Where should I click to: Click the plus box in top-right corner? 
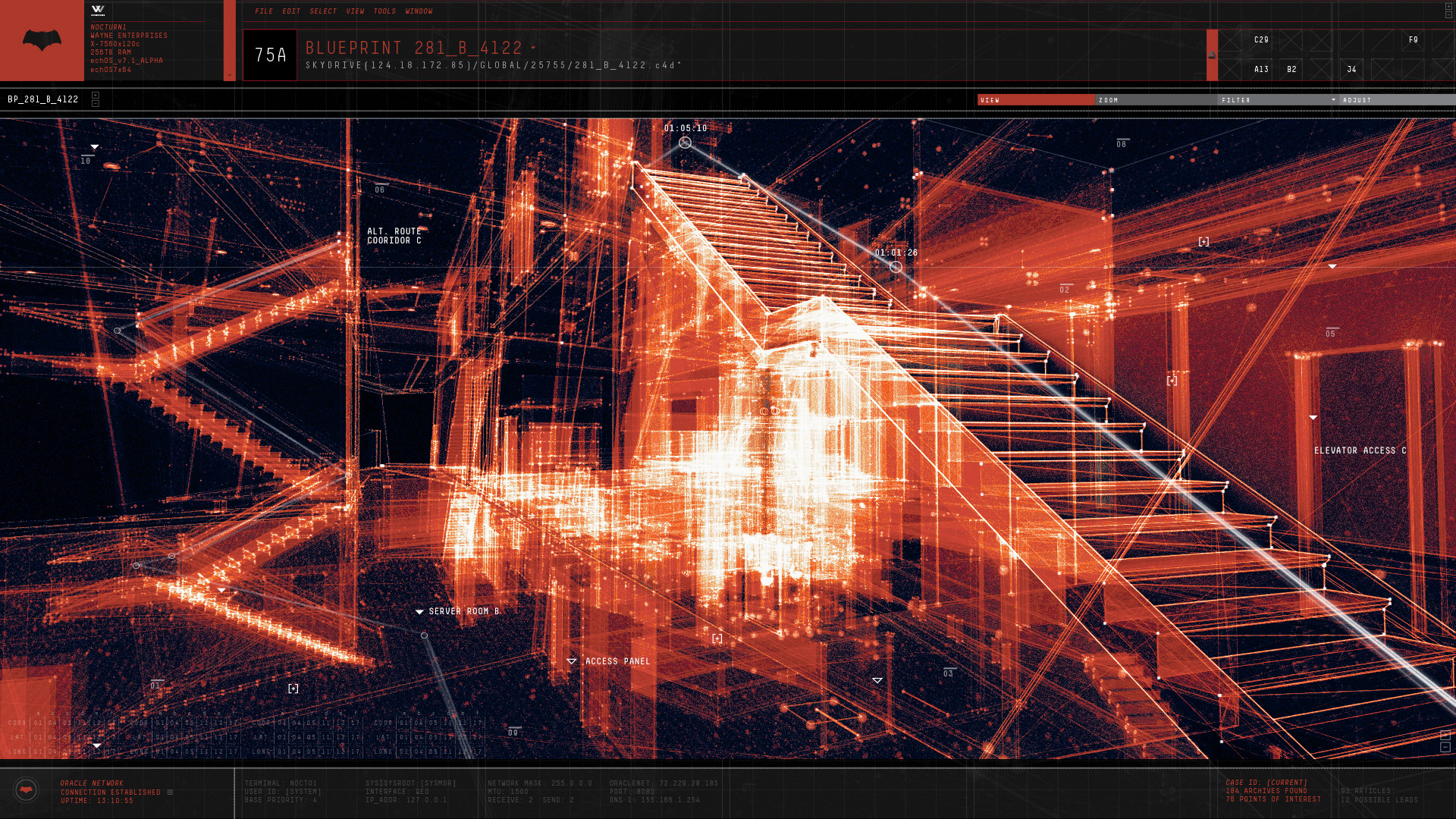1448,6
